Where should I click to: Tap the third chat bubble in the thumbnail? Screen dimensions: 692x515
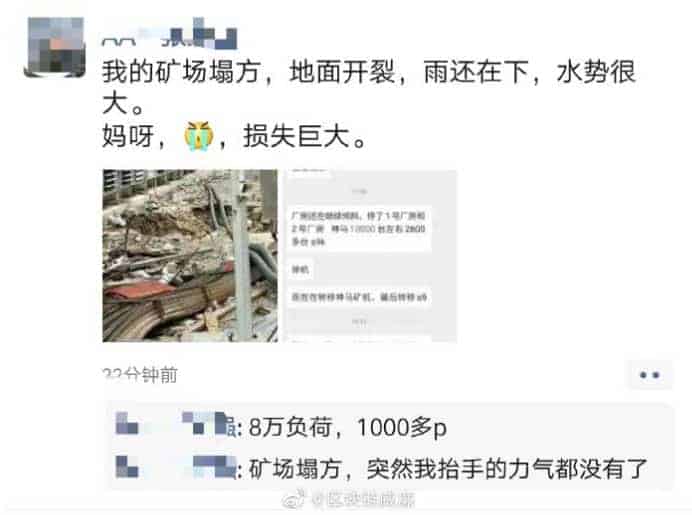[359, 297]
